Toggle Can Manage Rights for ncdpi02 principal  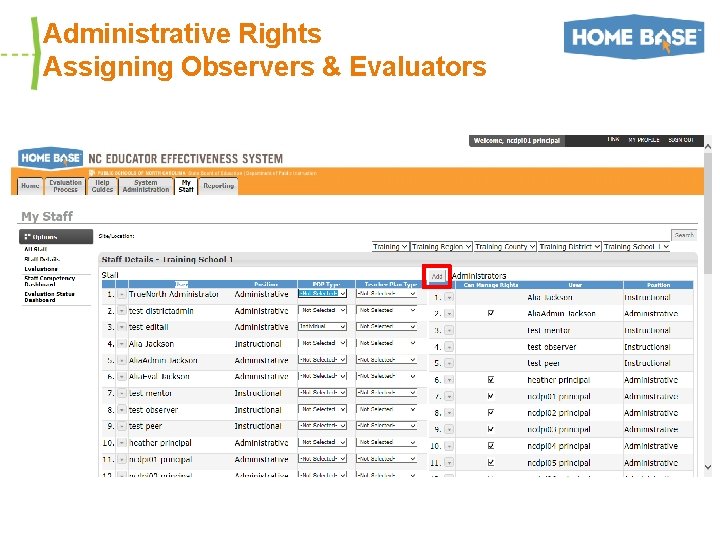(x=490, y=412)
